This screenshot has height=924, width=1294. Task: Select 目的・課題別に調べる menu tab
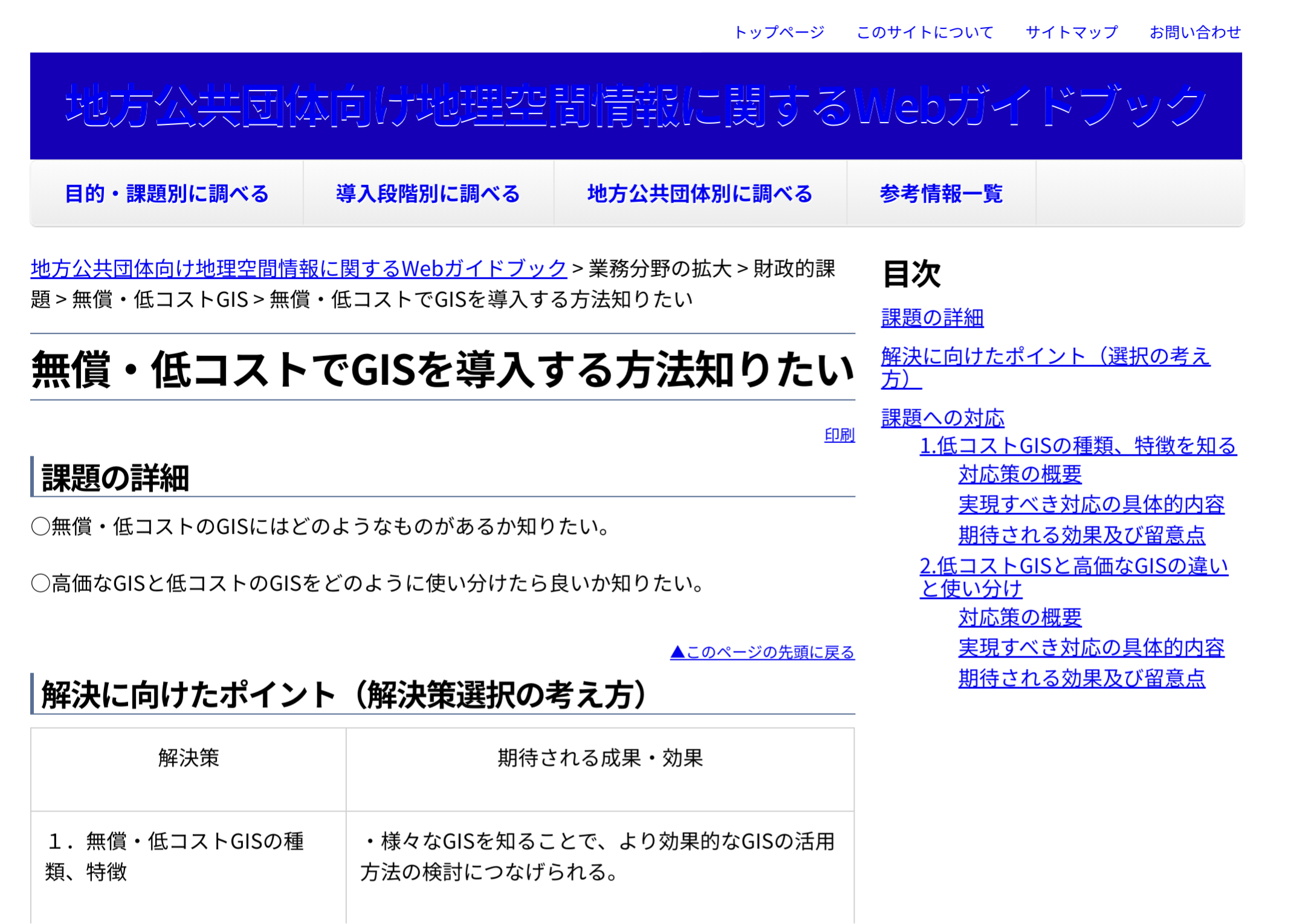tap(167, 194)
